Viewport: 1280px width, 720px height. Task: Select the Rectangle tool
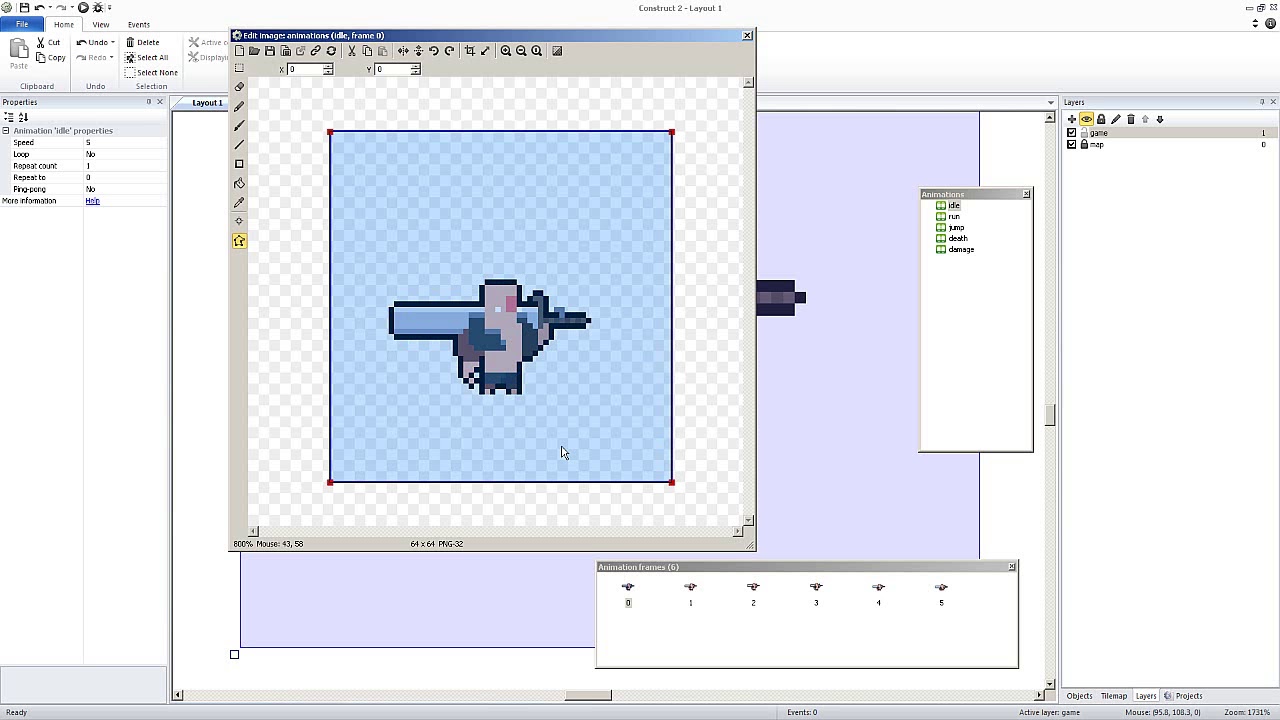click(239, 164)
